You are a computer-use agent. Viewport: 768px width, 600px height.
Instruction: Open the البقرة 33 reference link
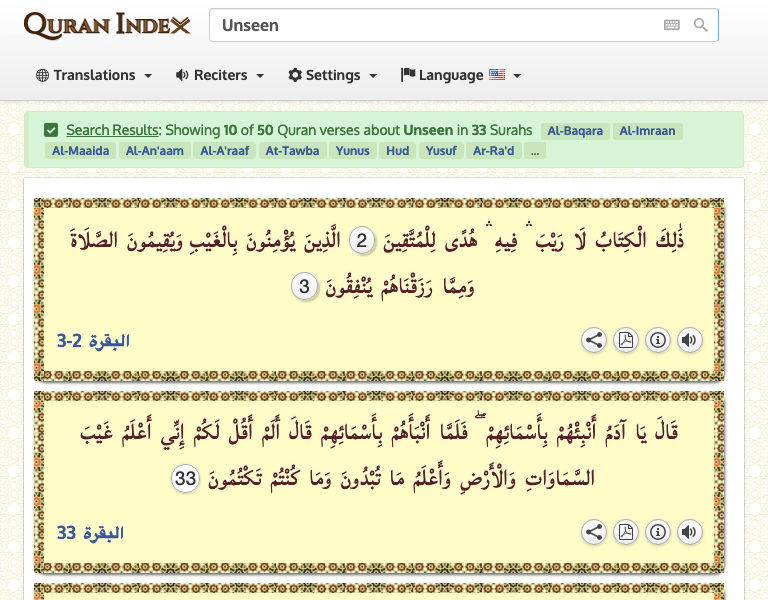(x=90, y=532)
